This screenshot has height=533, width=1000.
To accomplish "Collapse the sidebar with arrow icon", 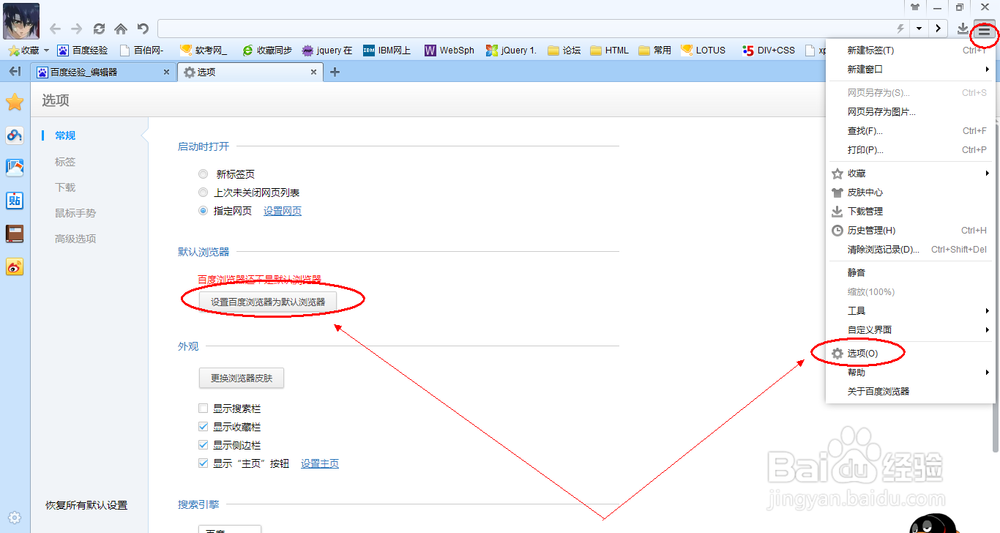I will 15,71.
